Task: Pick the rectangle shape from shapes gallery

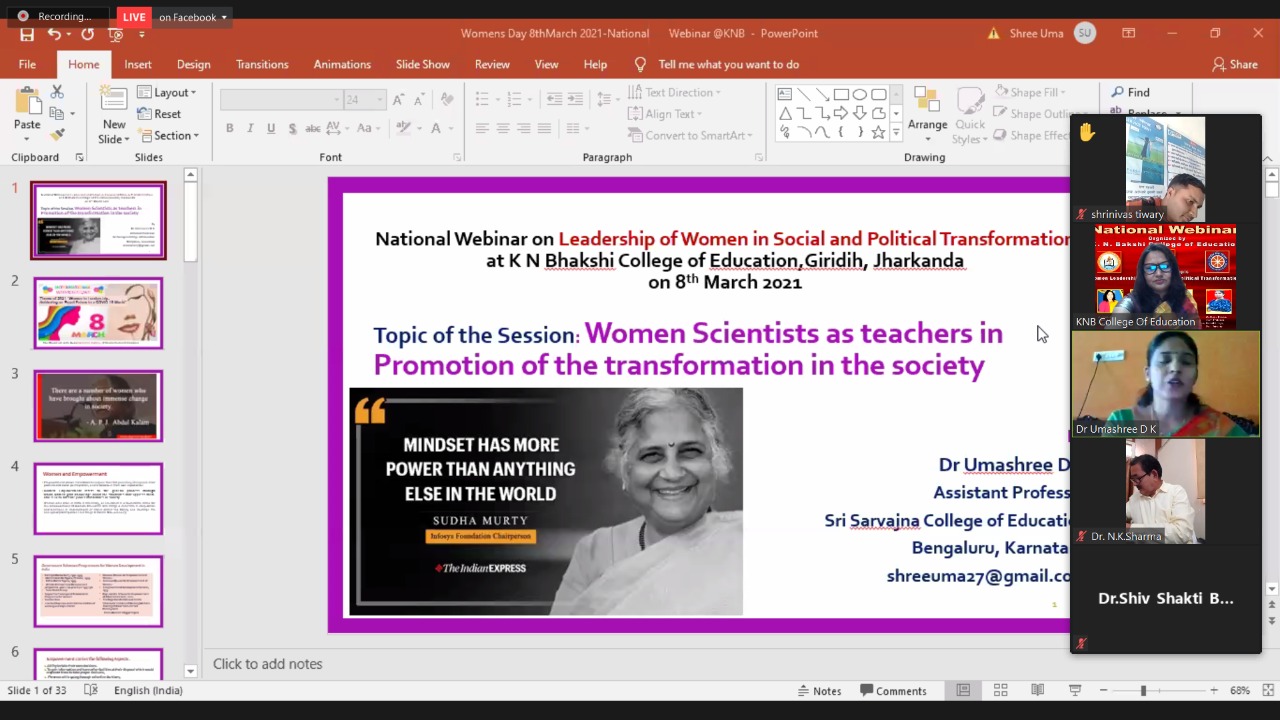Action: pyautogui.click(x=841, y=94)
